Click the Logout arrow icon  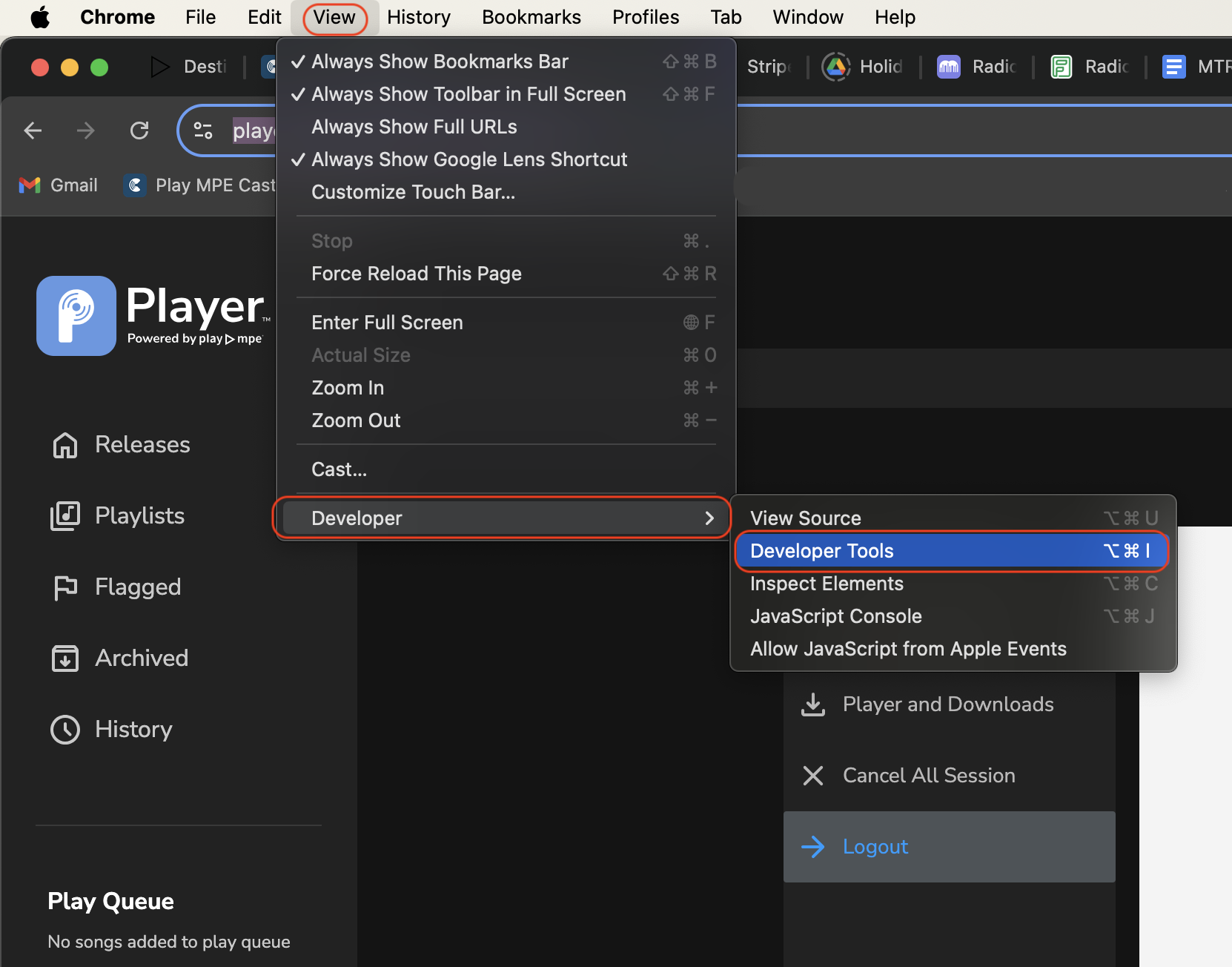(813, 847)
